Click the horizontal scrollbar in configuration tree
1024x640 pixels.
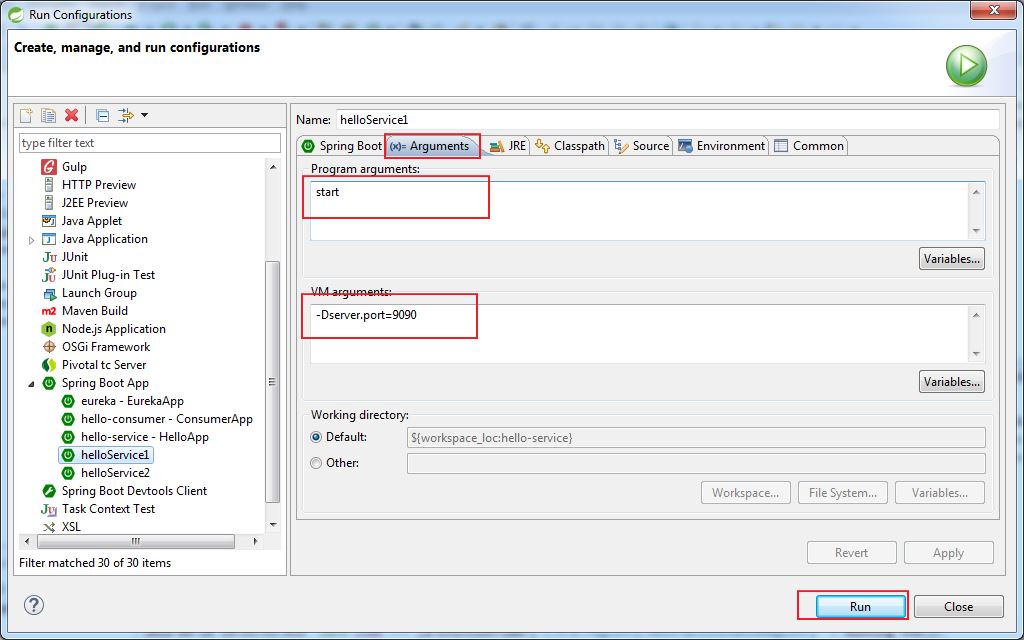pos(136,541)
